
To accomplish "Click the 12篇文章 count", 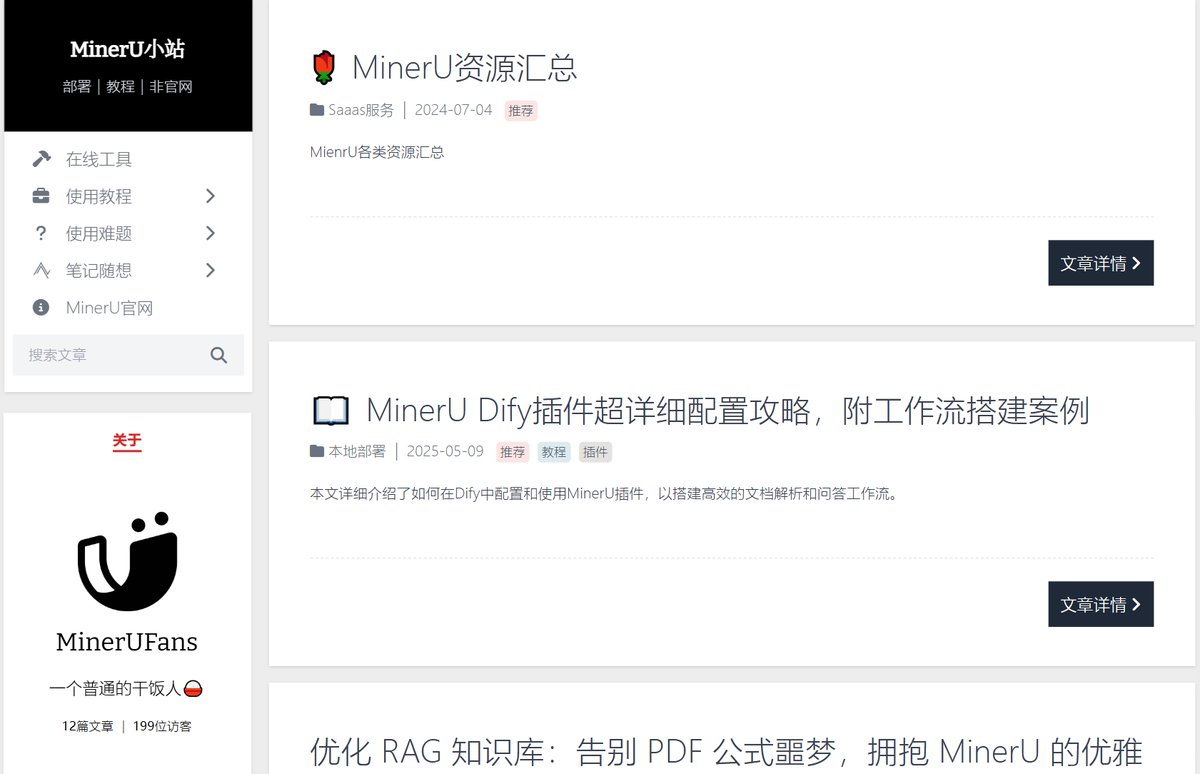I will [88, 726].
